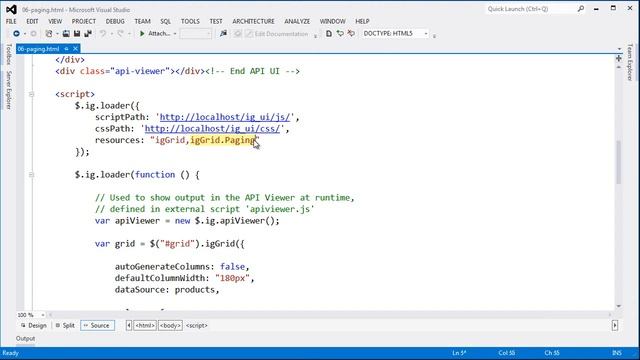Screen dimensions: 640x360
Task: Open the toolbar overflow options after DOCTYPE
Action: click(434, 36)
